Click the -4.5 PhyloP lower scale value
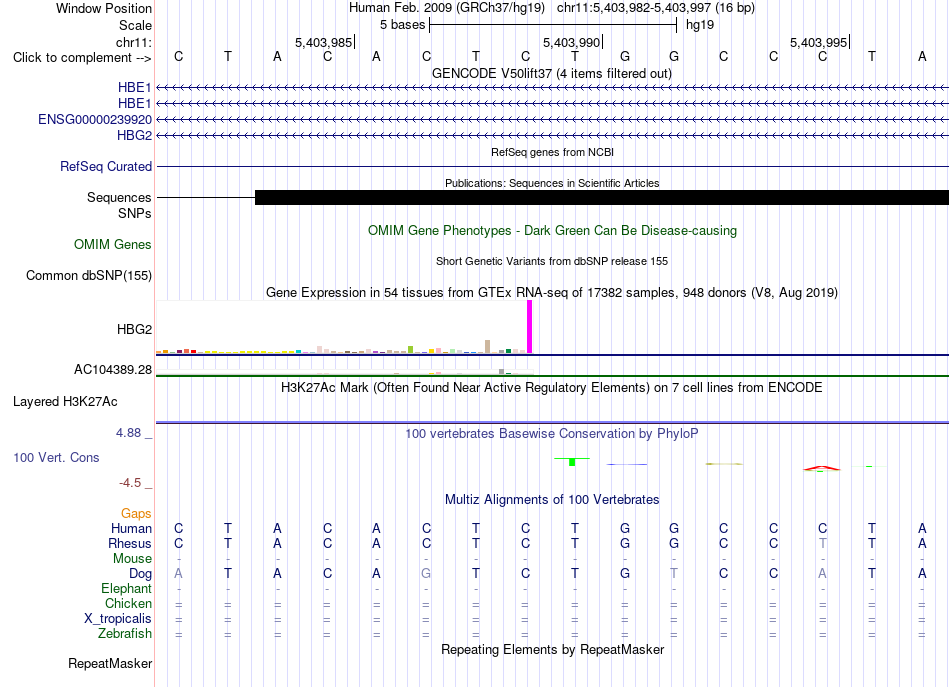The width and height of the screenshot is (950, 687). tap(130, 483)
